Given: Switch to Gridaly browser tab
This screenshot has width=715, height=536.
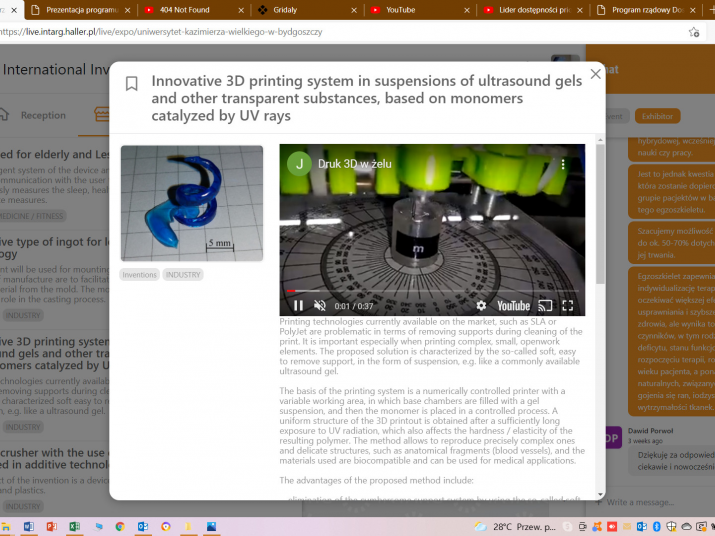Looking at the screenshot, I should pyautogui.click(x=285, y=10).
